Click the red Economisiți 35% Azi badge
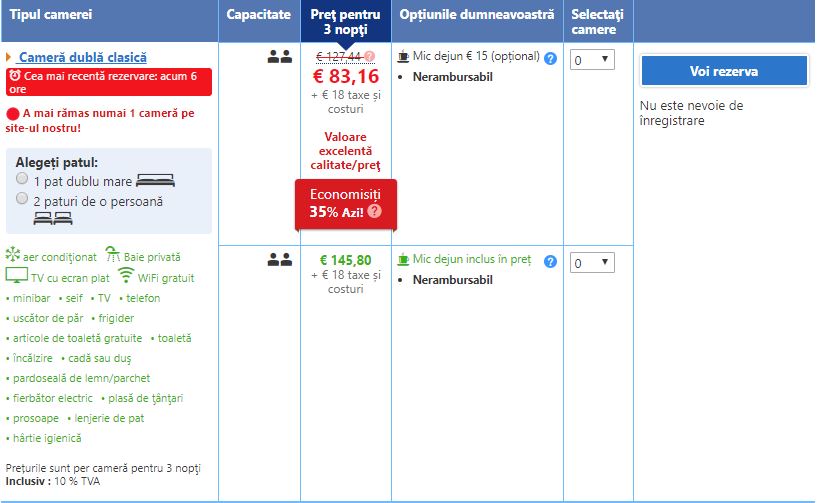This screenshot has height=503, width=819. coord(346,203)
